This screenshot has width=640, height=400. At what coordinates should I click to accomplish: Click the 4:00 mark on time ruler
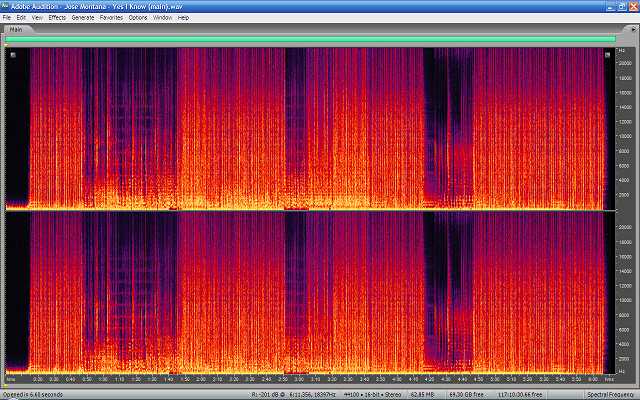tap(397, 379)
